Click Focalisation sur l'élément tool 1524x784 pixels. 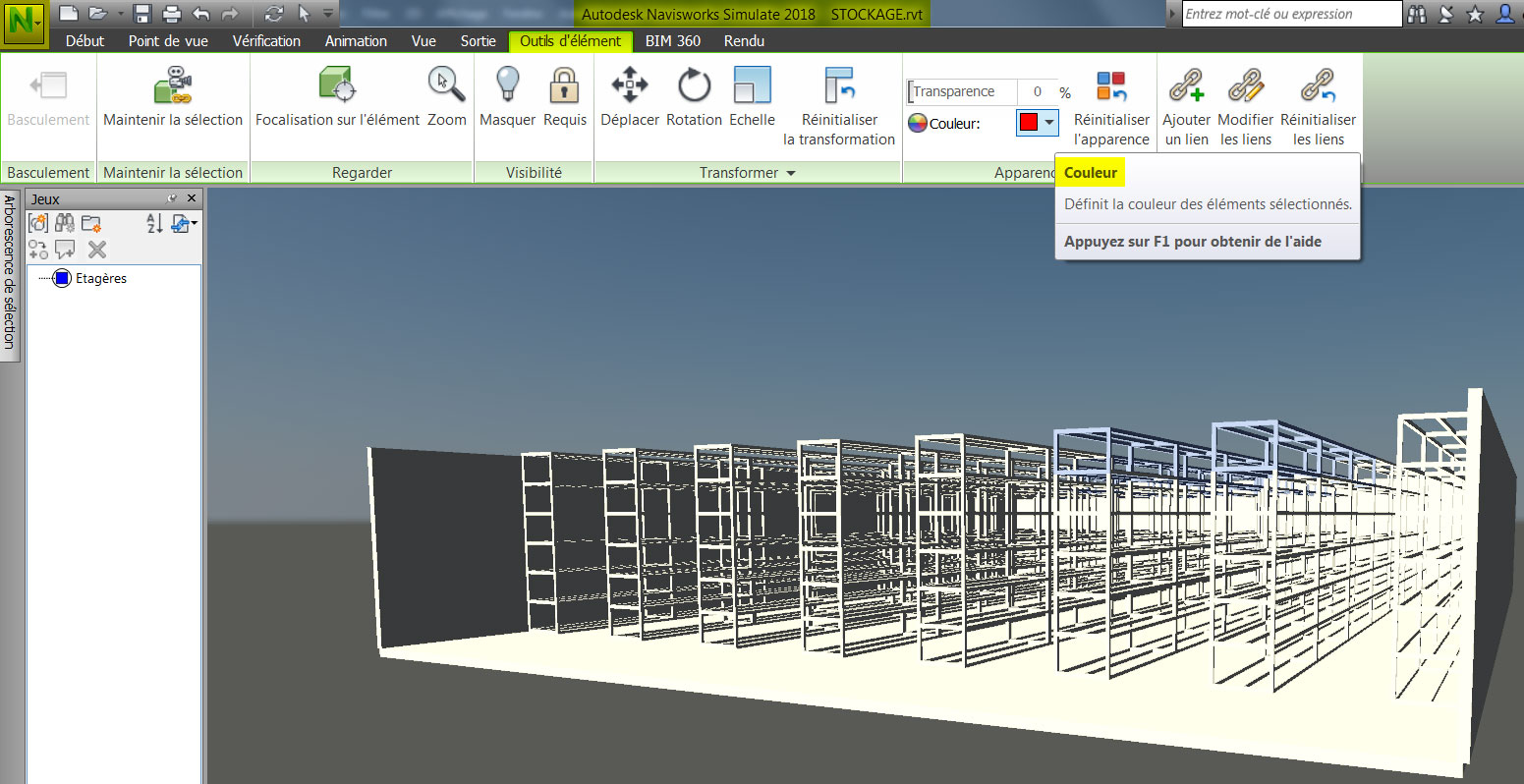(338, 96)
